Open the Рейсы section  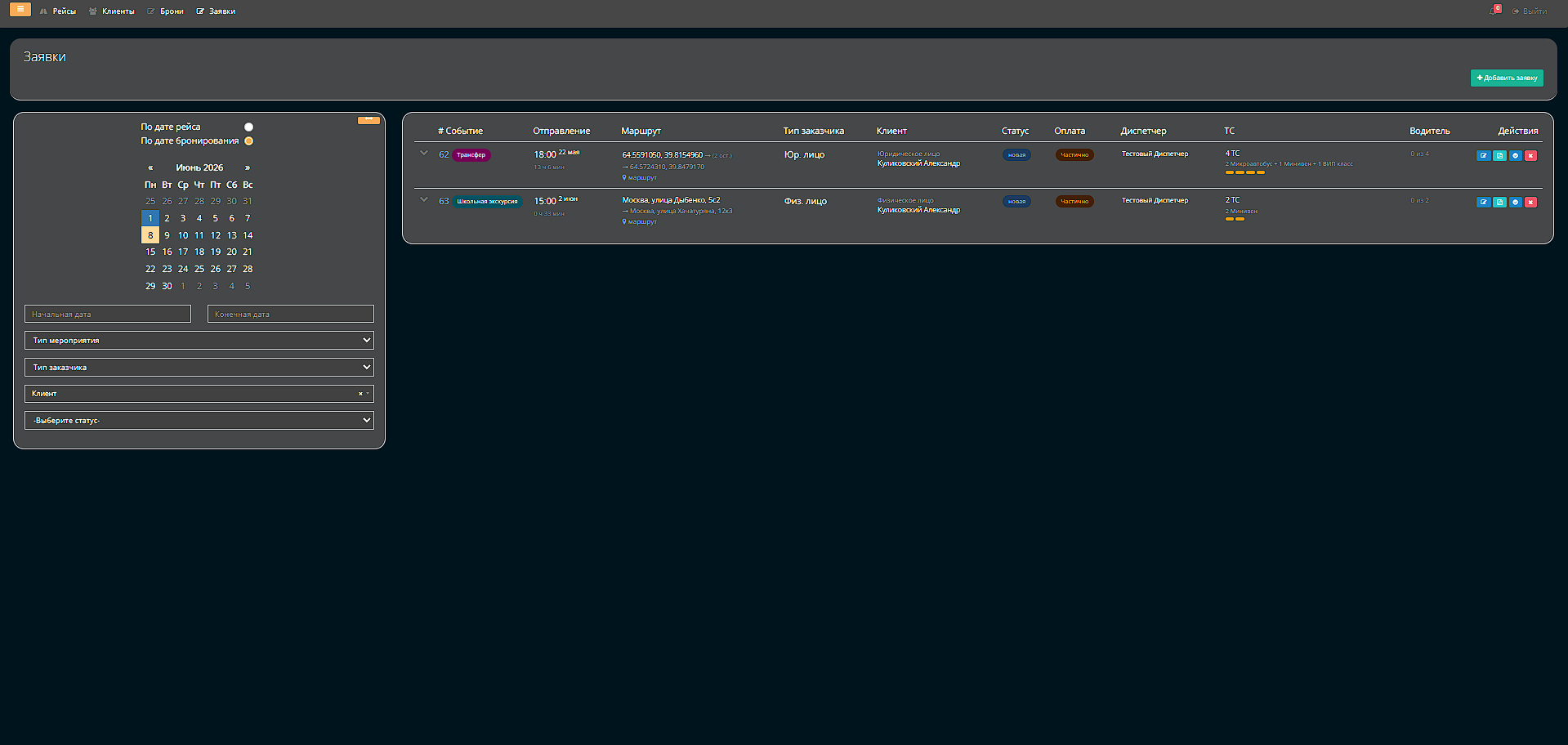tap(58, 11)
